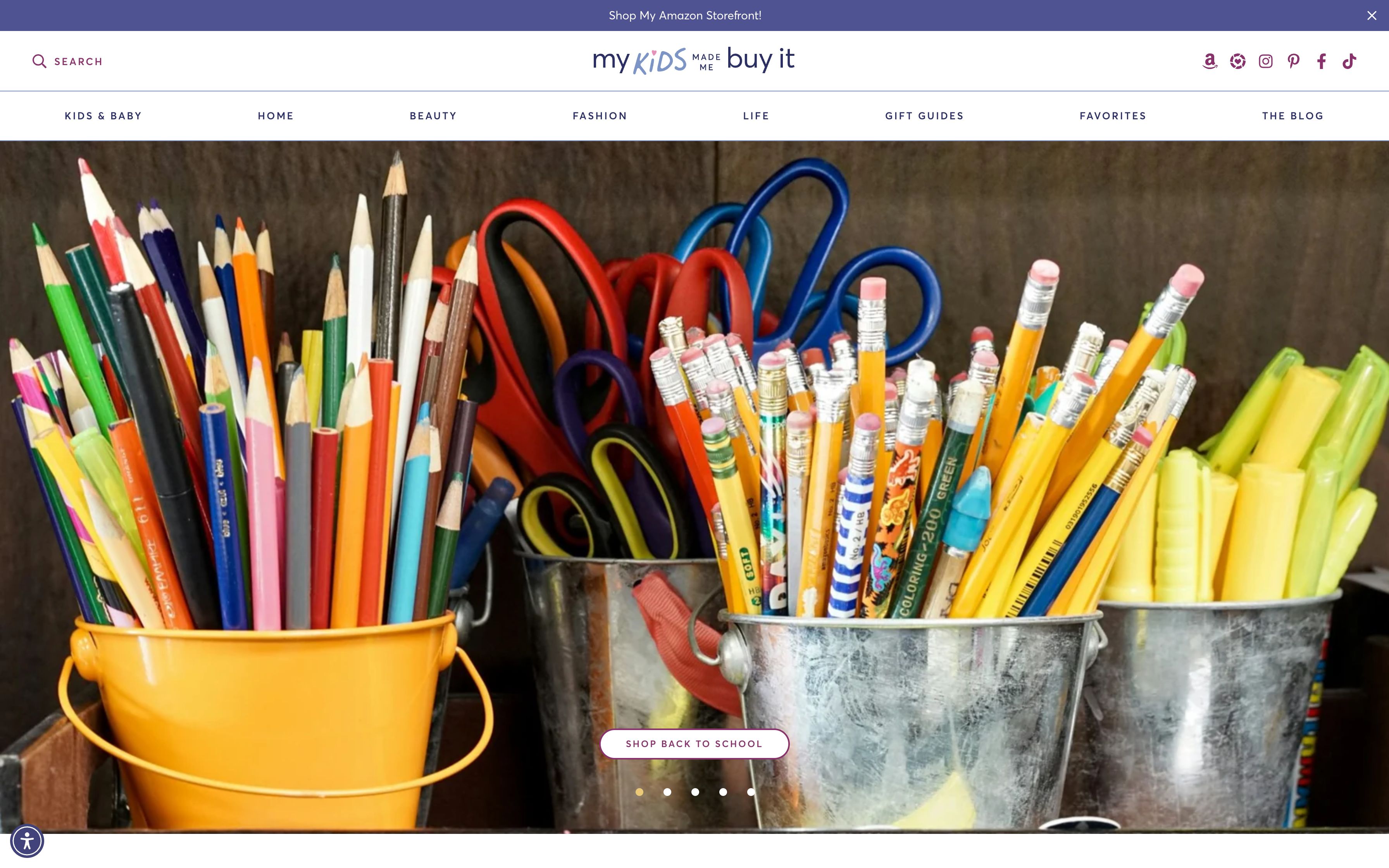Go to the Beauty category
This screenshot has height=868, width=1389.
pos(433,116)
